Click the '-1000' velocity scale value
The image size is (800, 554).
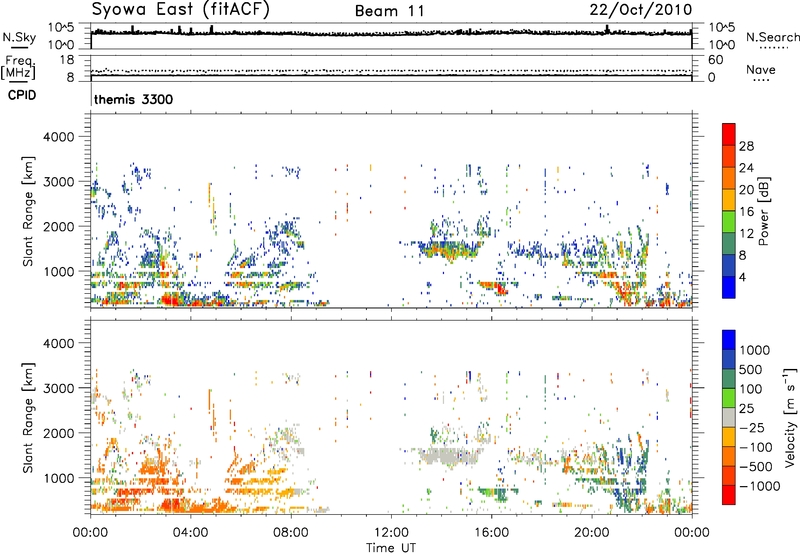pyautogui.click(x=759, y=486)
